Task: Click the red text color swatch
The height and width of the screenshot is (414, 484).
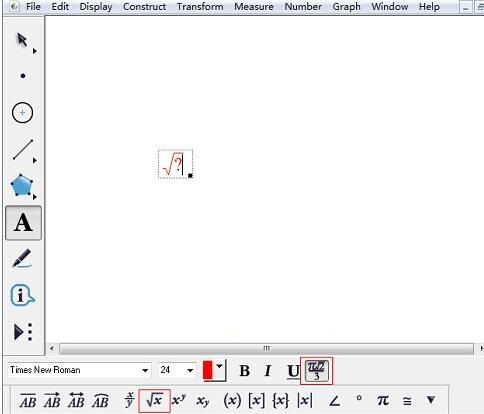Action: [x=208, y=370]
